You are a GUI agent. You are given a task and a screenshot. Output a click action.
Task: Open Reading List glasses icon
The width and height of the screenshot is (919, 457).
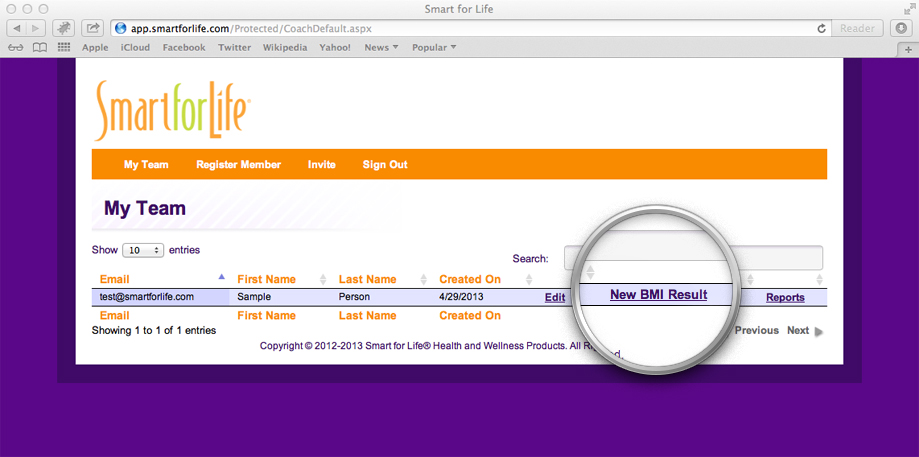coord(16,48)
